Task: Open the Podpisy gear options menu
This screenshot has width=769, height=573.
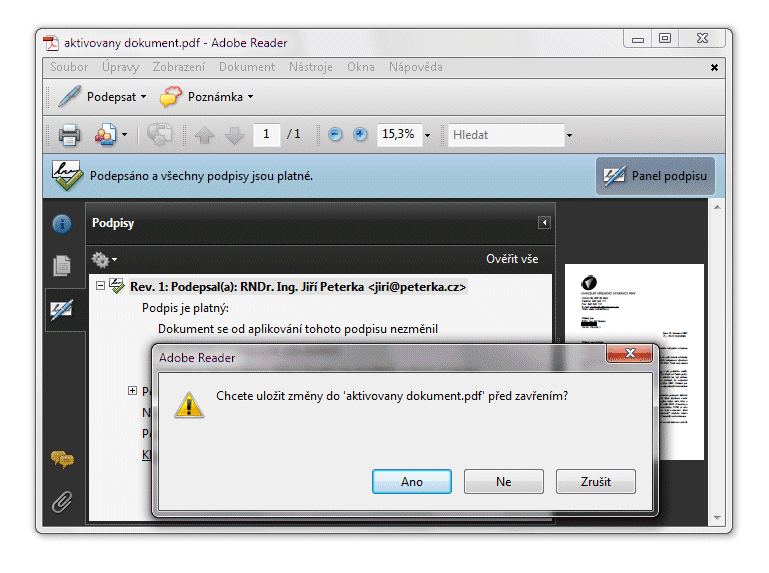Action: click(x=104, y=260)
